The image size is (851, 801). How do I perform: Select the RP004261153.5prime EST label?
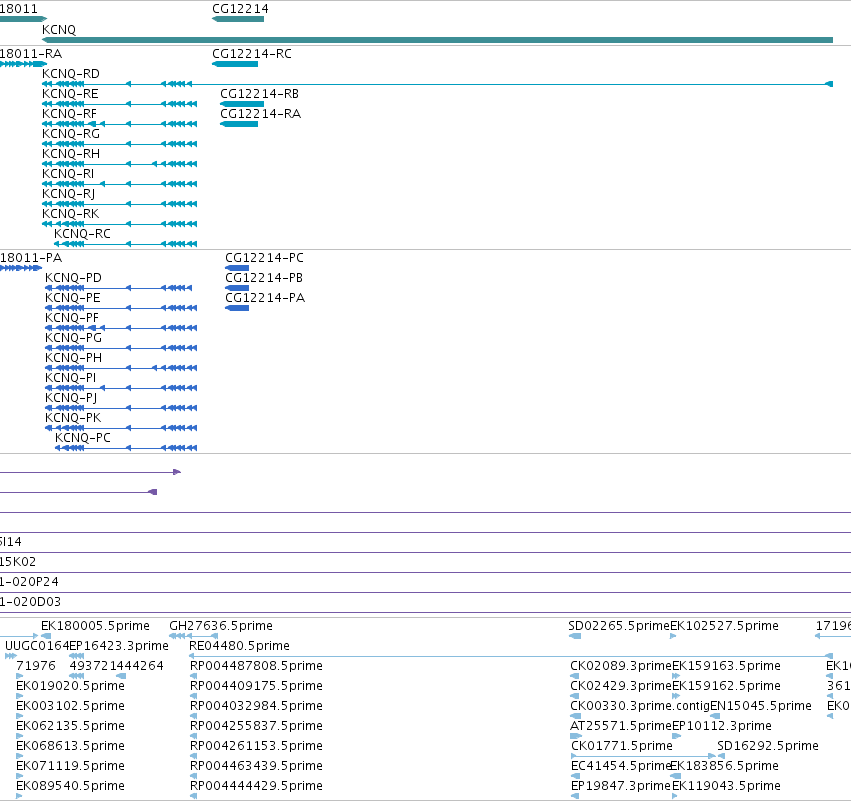pos(256,746)
